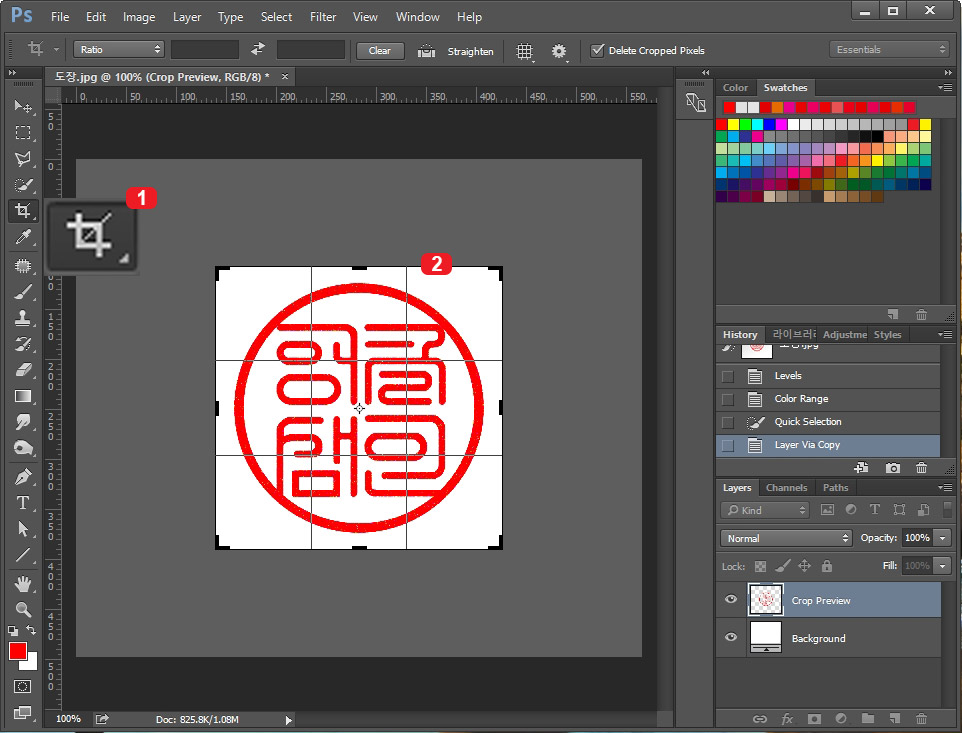Switch to the Channels tab
Viewport: 962px width, 733px height.
point(787,488)
